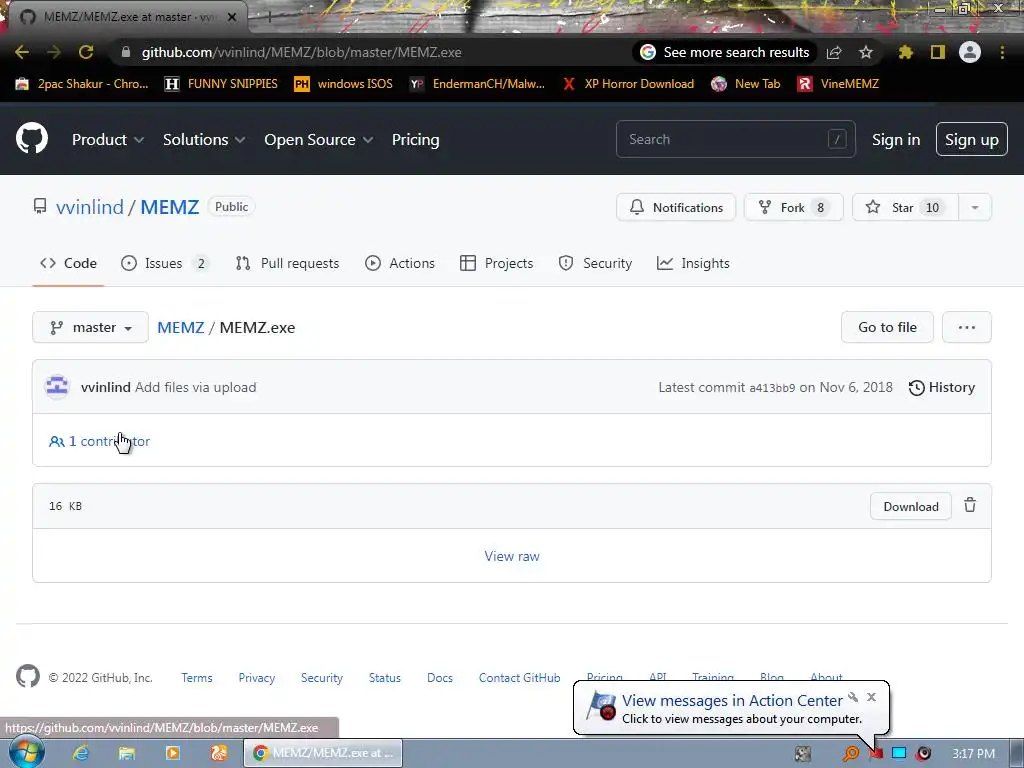The image size is (1024, 768).
Task: Click Go to file button
Action: [x=888, y=327]
